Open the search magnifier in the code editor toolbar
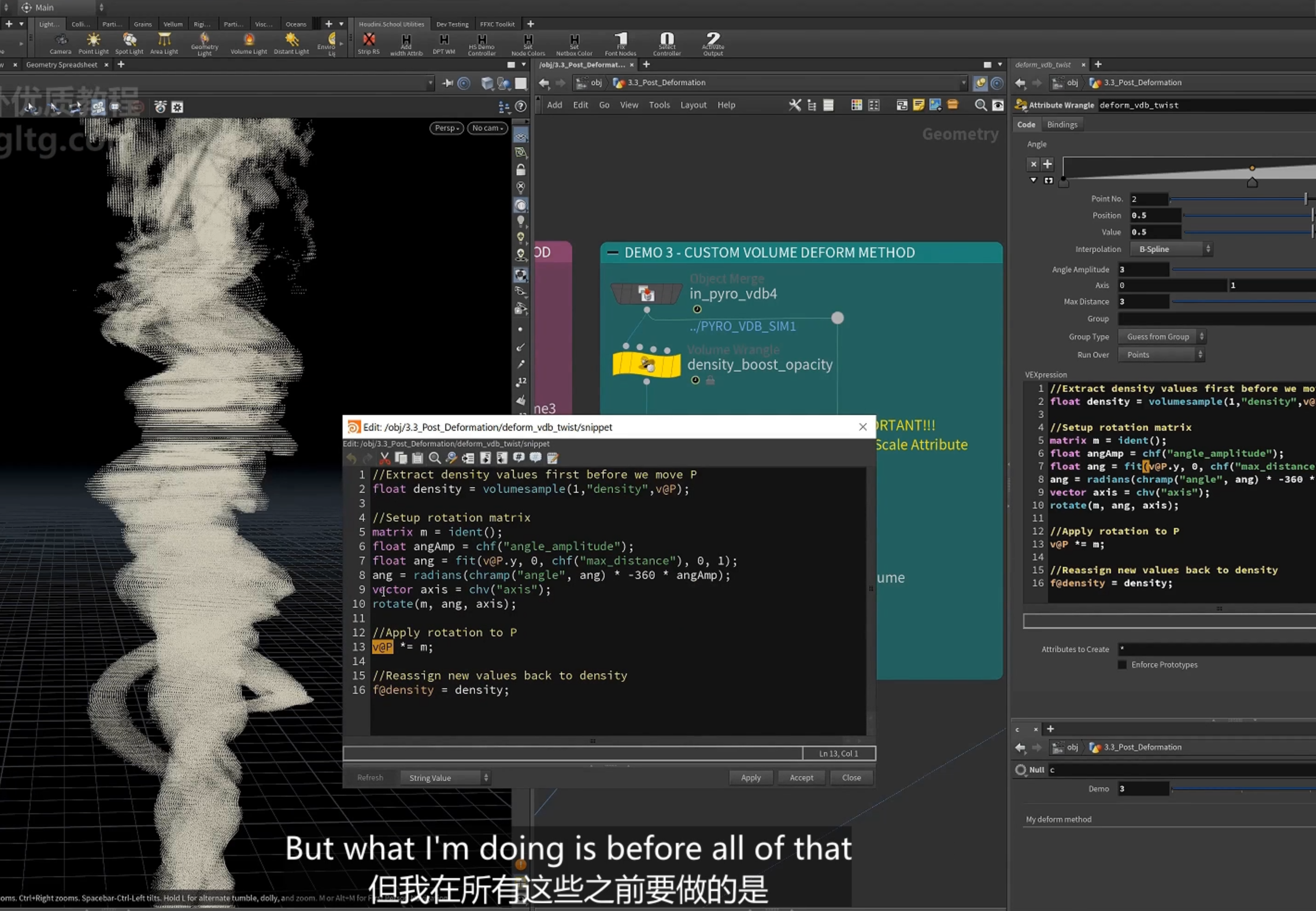Image resolution: width=1316 pixels, height=911 pixels. [435, 458]
